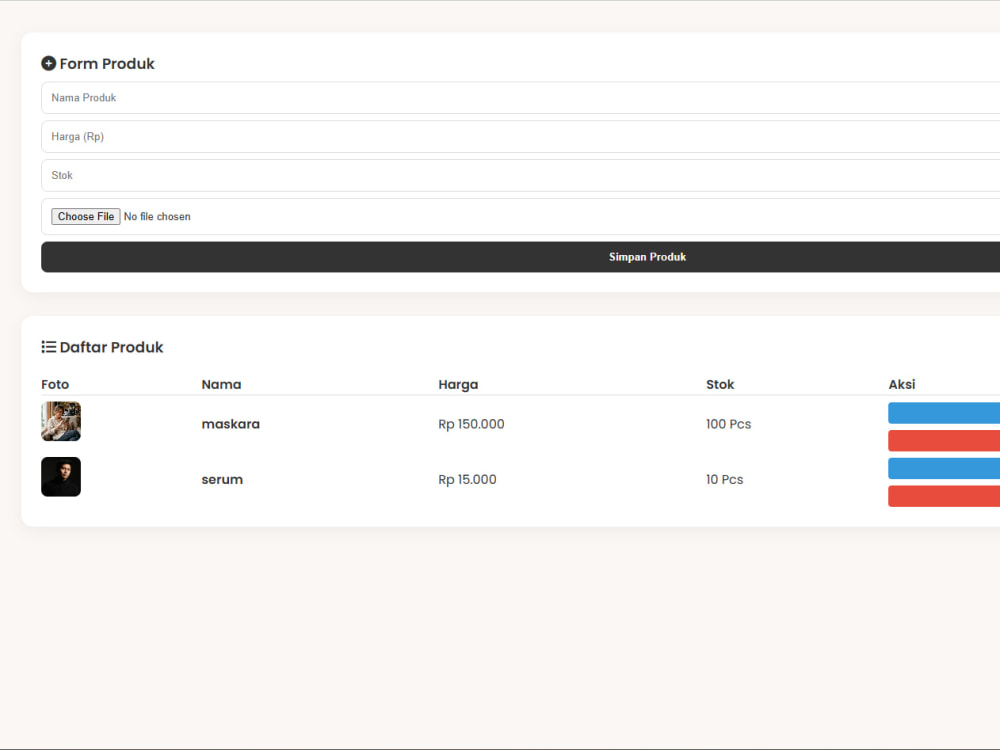1000x750 pixels.
Task: Focus the Nama Produk input field
Action: coord(520,98)
